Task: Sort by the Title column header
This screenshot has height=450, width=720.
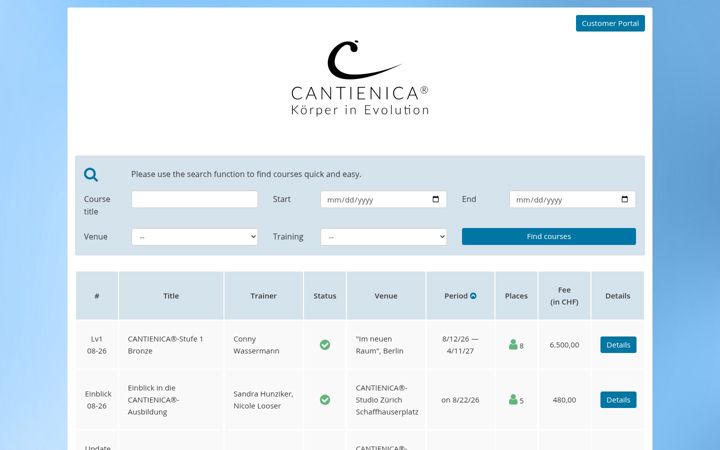Action: coord(171,296)
